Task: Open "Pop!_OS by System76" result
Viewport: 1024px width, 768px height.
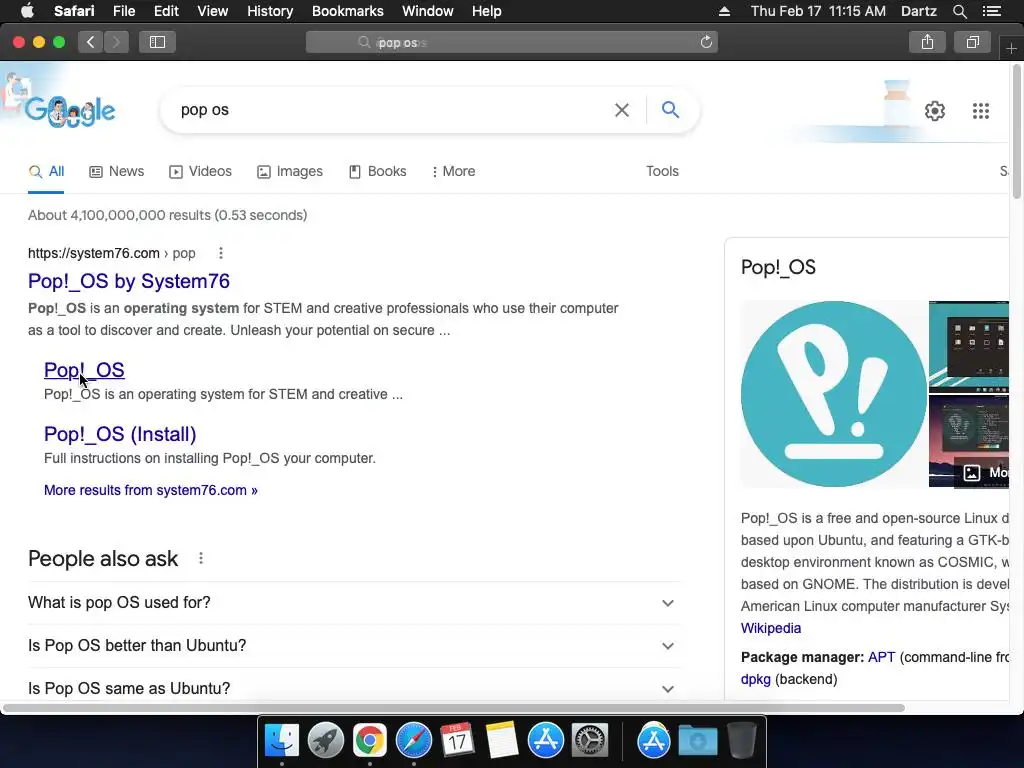Action: 129,281
